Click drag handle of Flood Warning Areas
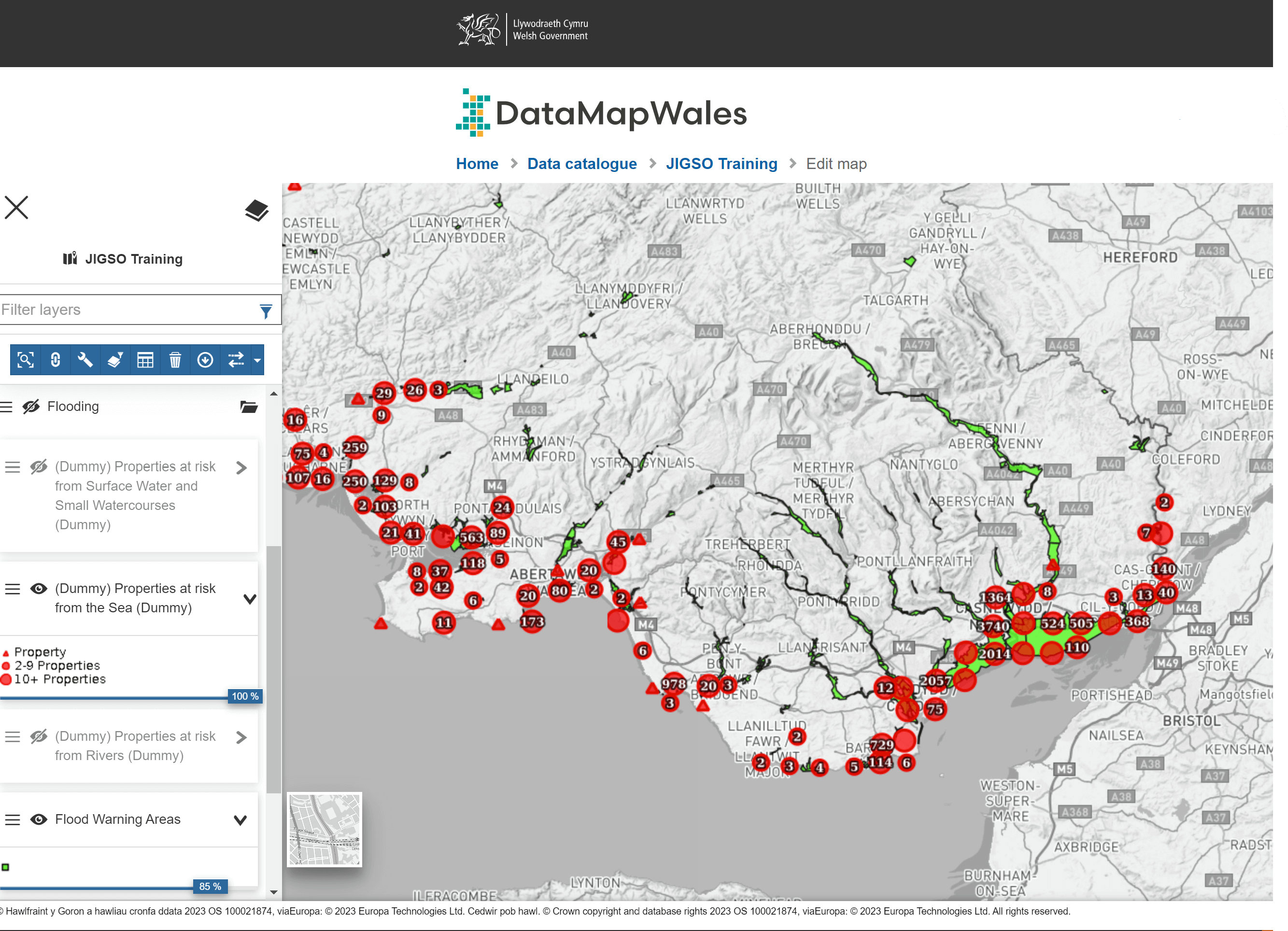Viewport: 1288px width, 931px height. tap(13, 820)
